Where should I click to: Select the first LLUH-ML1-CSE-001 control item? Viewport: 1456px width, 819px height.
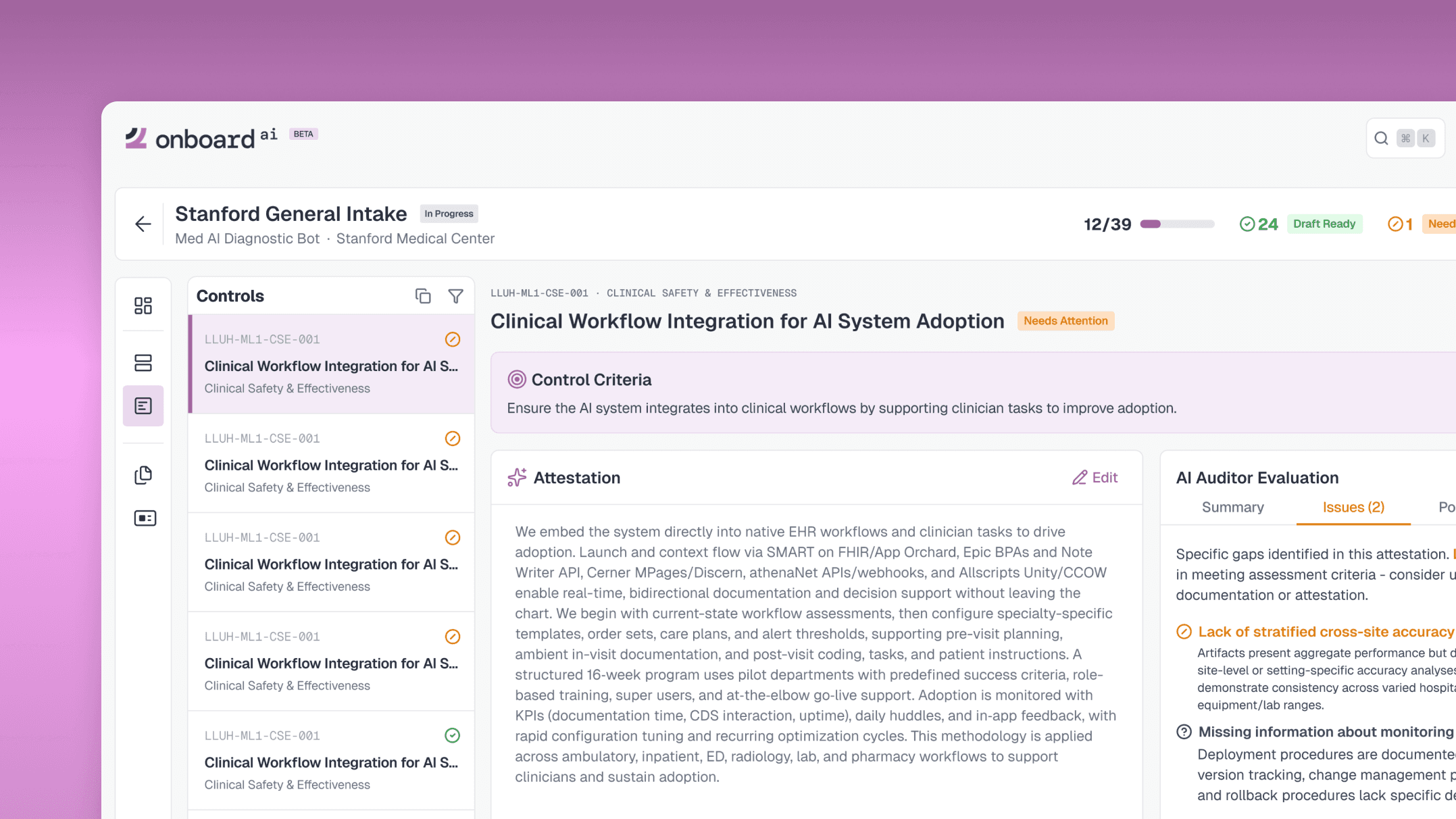tap(331, 364)
